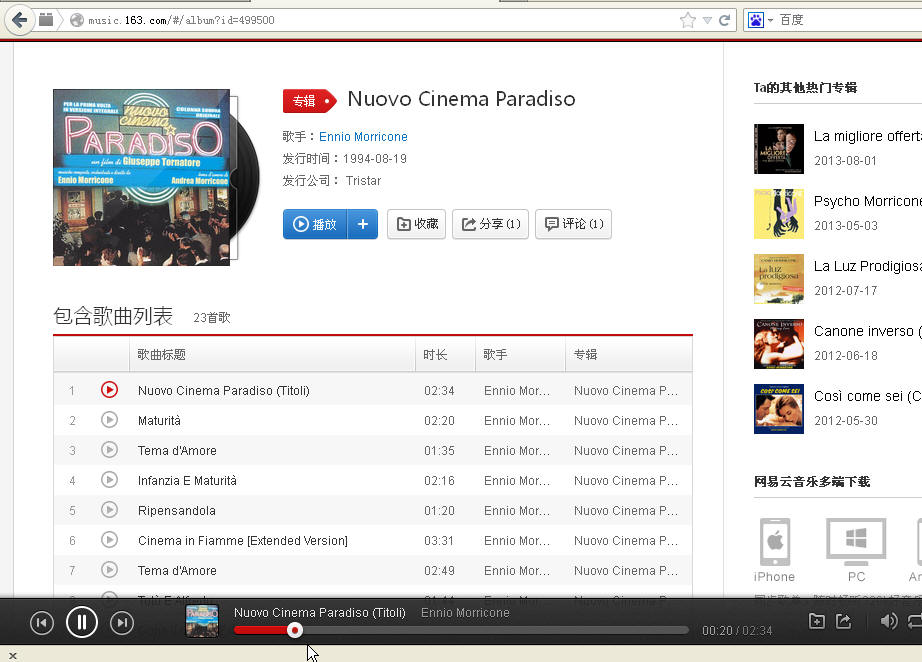Image resolution: width=922 pixels, height=662 pixels.
Task: Toggle the player volume speaker icon
Action: 888,621
